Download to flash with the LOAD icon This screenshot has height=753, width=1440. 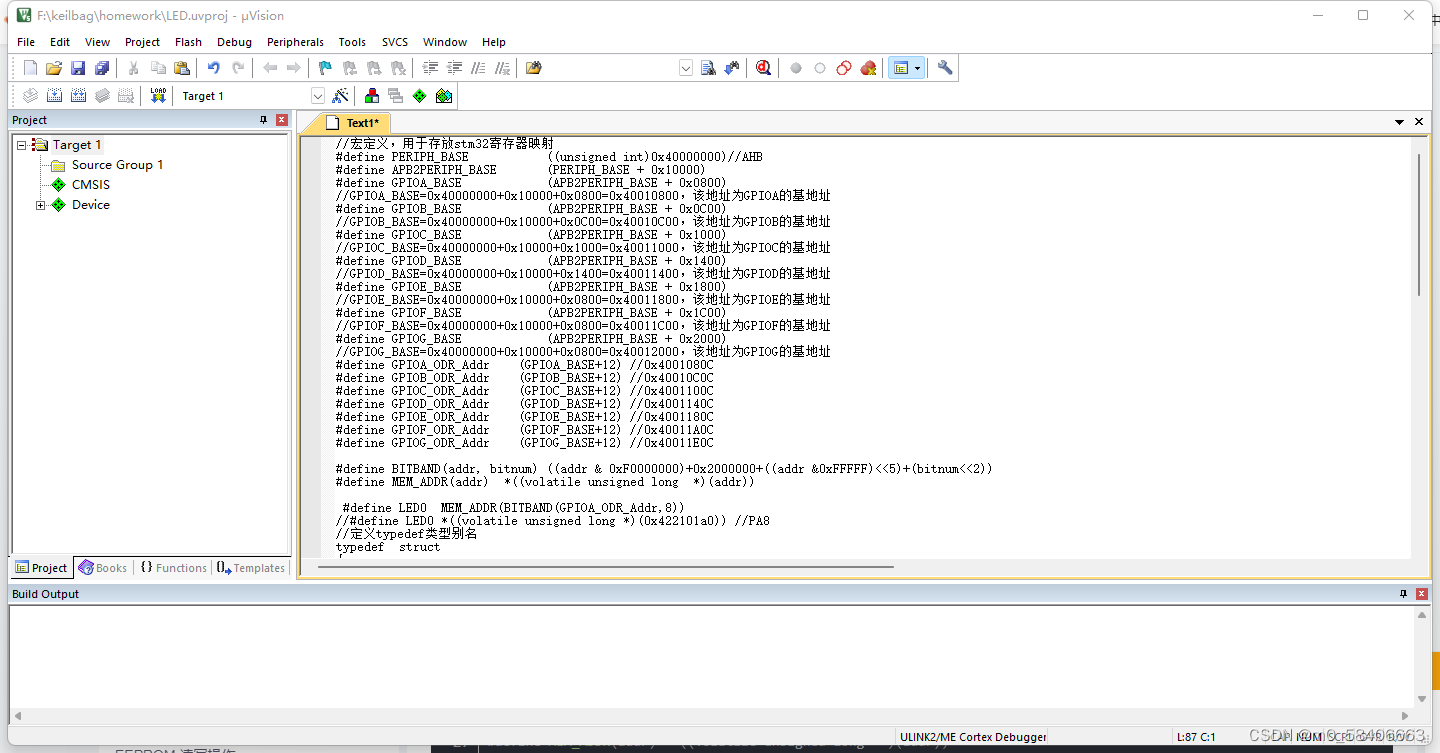pos(158,96)
